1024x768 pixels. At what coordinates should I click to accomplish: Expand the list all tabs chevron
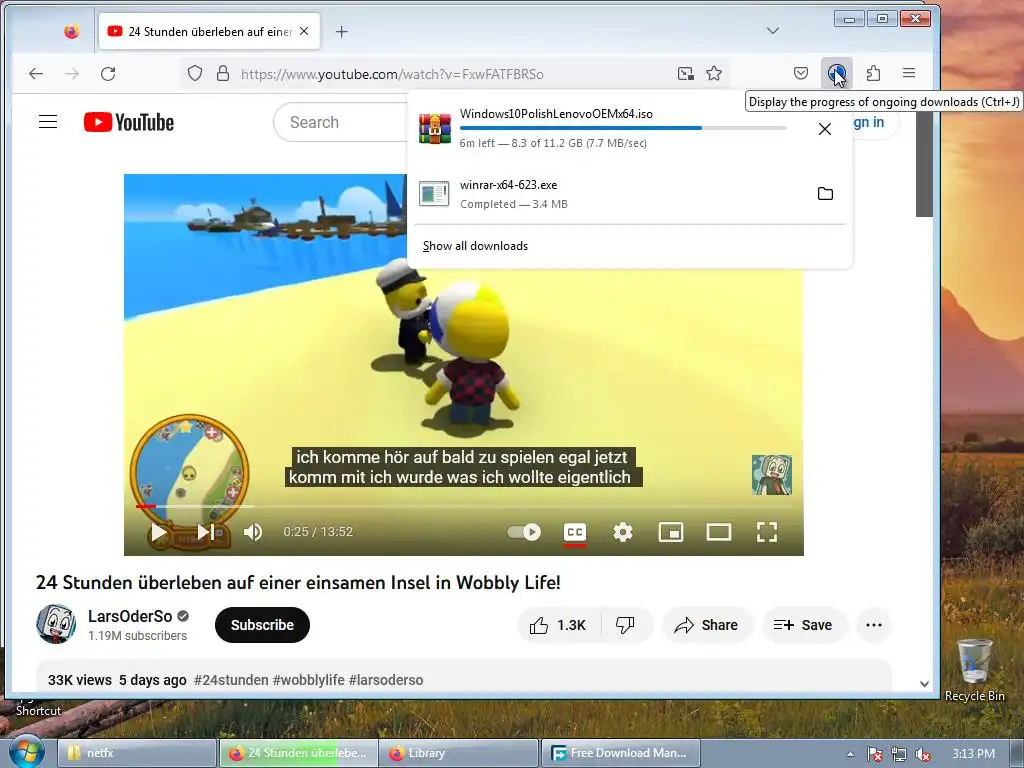coord(773,31)
